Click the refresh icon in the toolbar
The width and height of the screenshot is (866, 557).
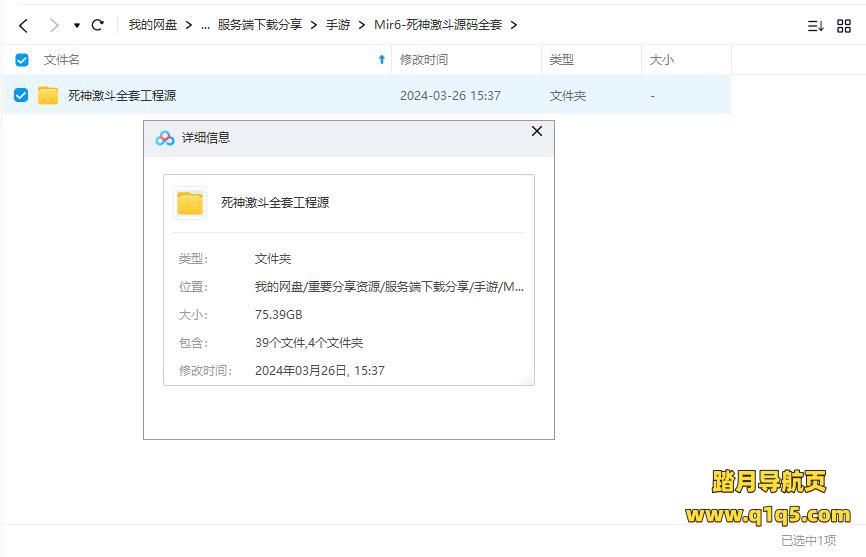tap(97, 25)
